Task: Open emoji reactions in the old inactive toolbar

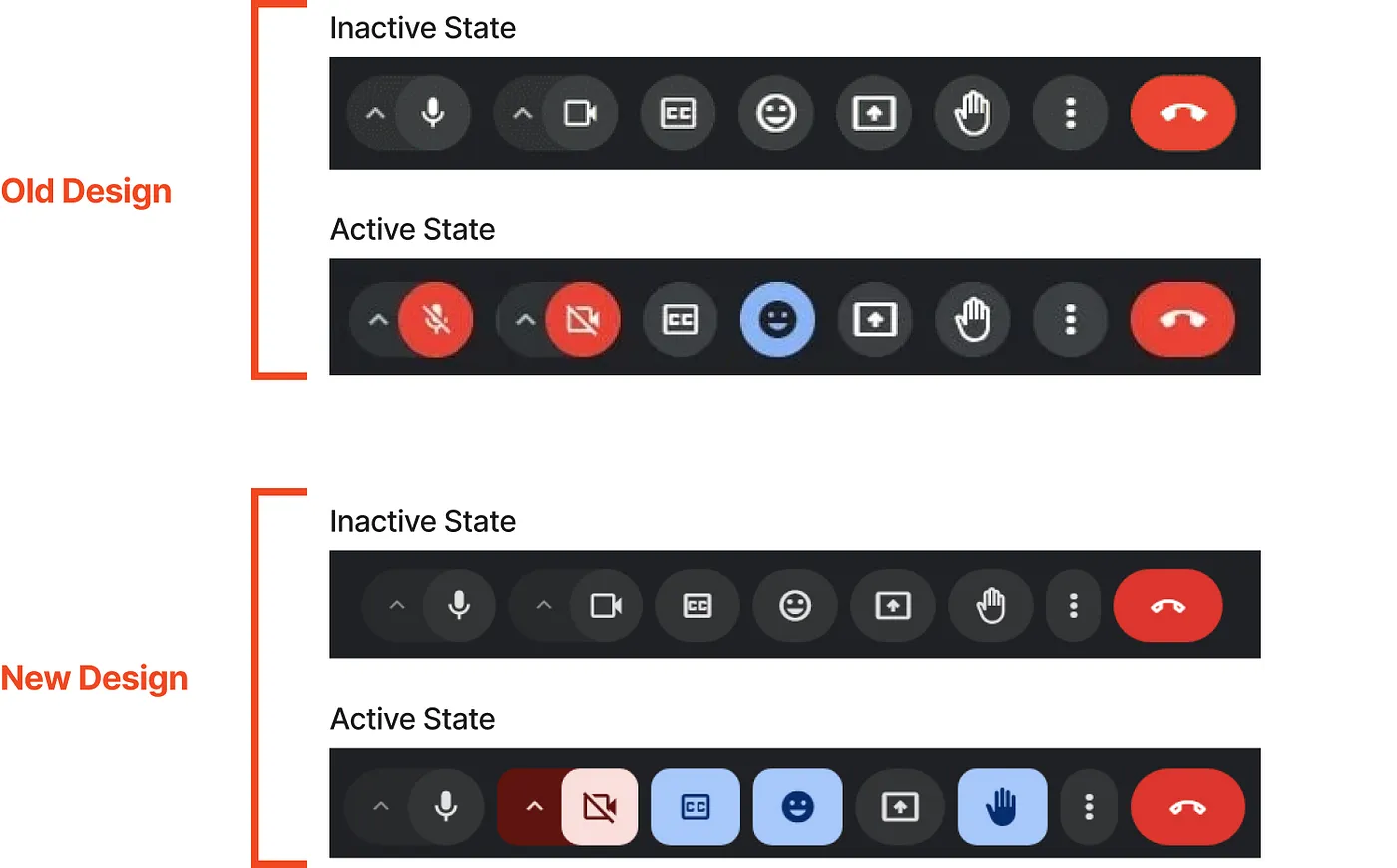Action: (x=776, y=113)
